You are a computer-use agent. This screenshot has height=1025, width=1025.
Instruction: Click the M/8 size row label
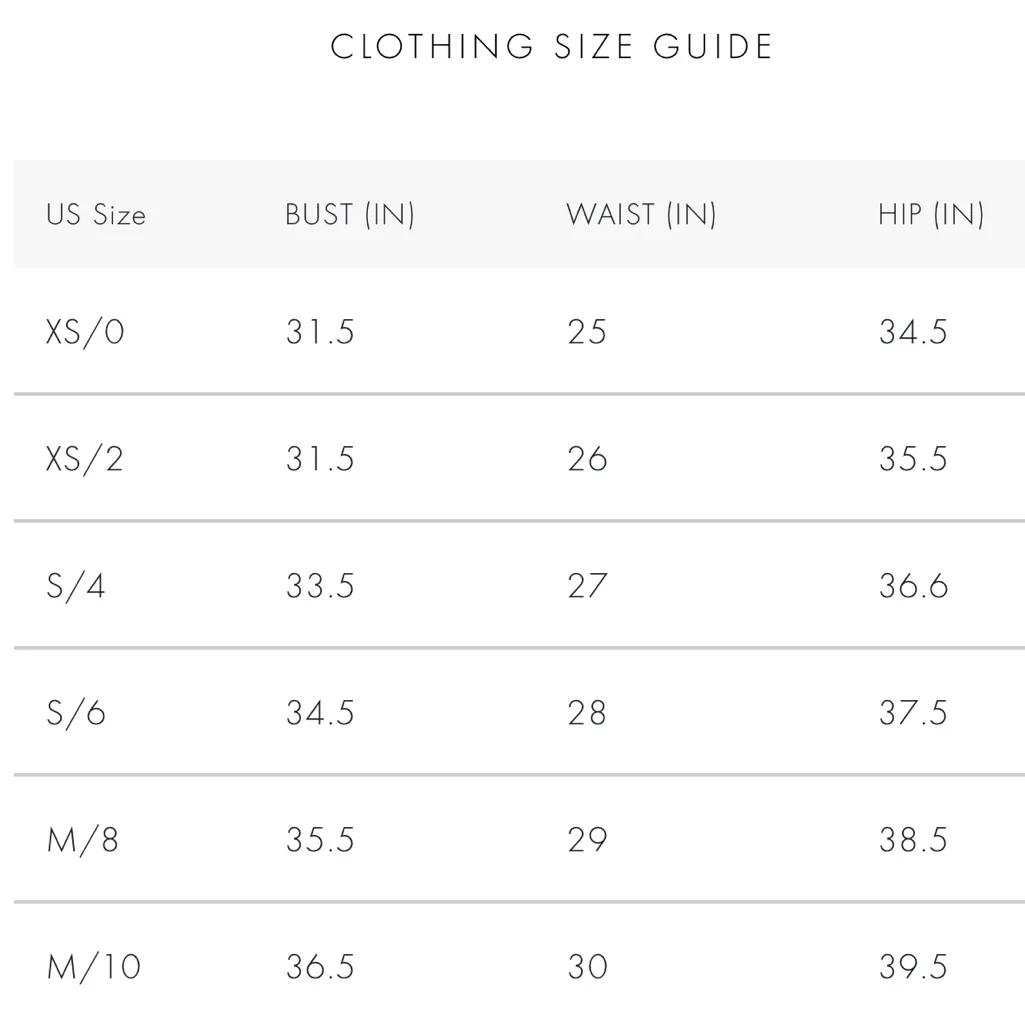[83, 840]
